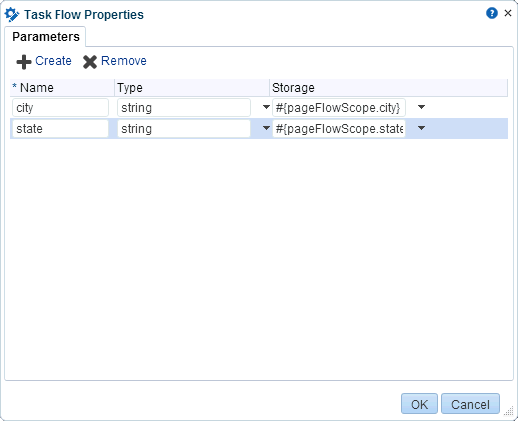Close the Task Flow Properties dialog
This screenshot has height=421, width=518.
point(508,13)
